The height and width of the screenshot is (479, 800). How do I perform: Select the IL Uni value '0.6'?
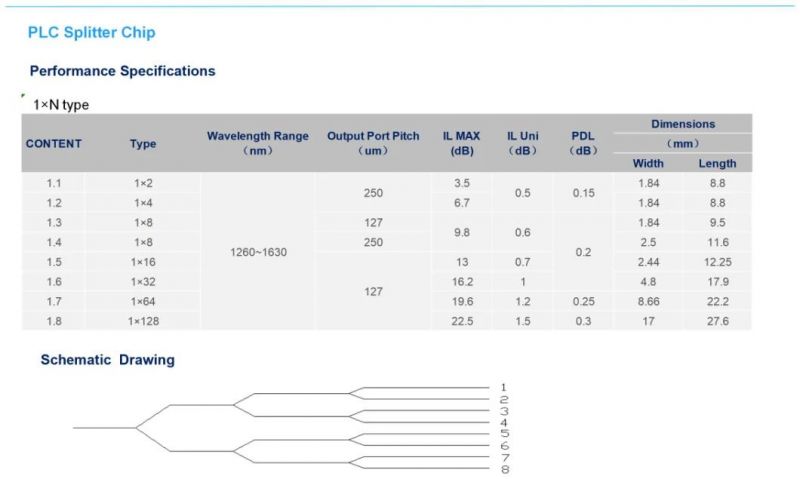[522, 233]
